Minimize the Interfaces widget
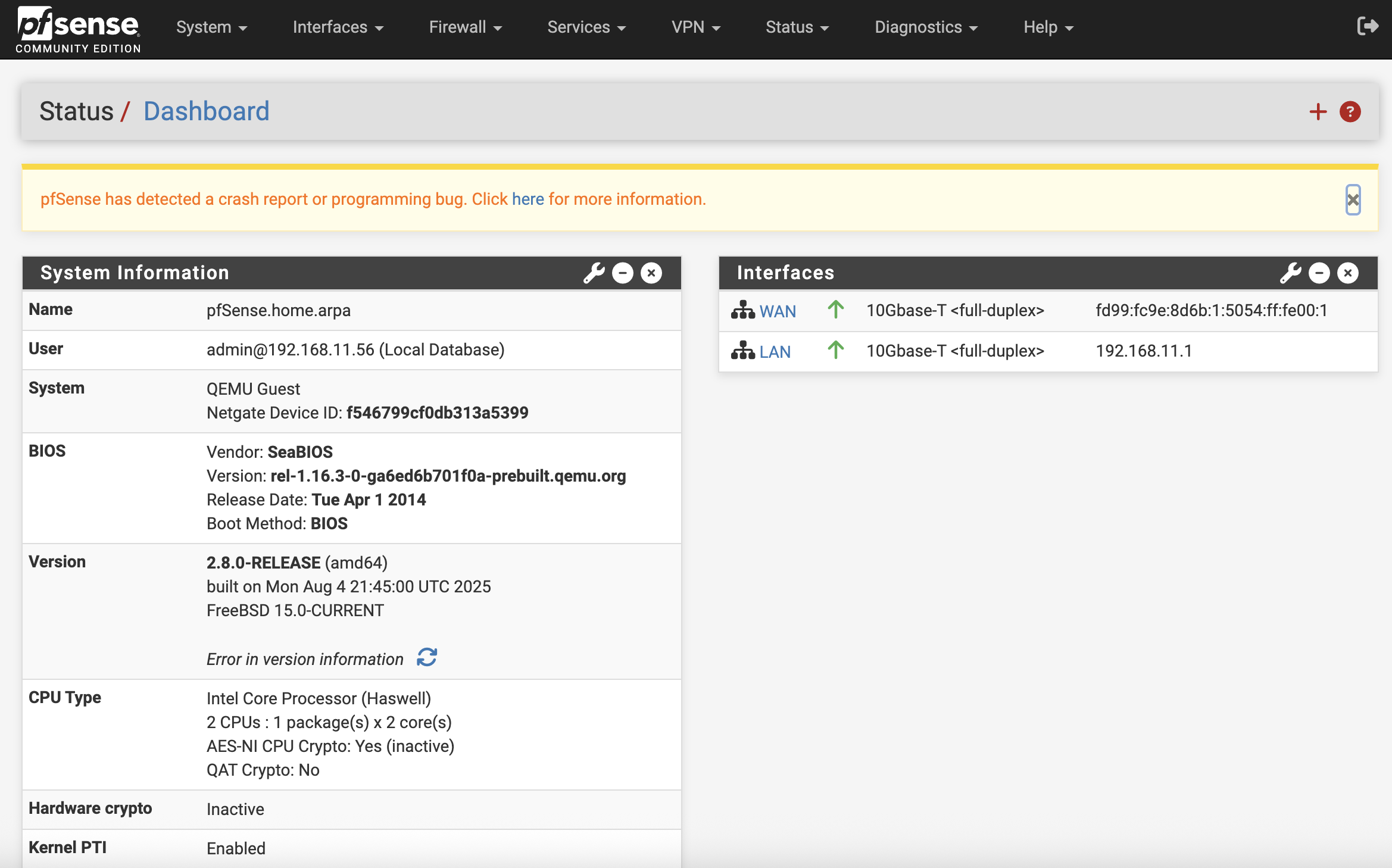1392x868 pixels. click(x=1319, y=273)
